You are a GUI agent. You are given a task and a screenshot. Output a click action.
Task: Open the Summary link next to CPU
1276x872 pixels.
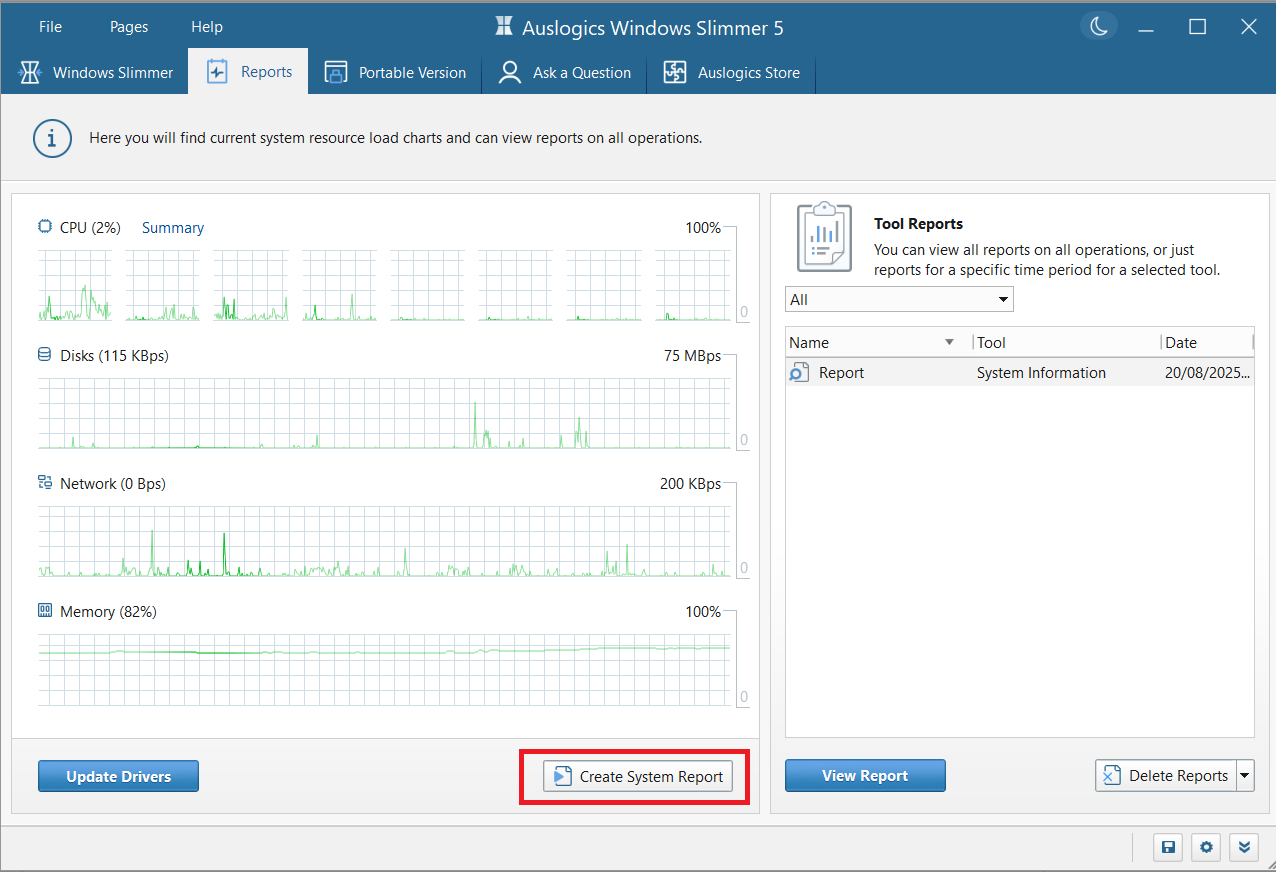point(172,227)
